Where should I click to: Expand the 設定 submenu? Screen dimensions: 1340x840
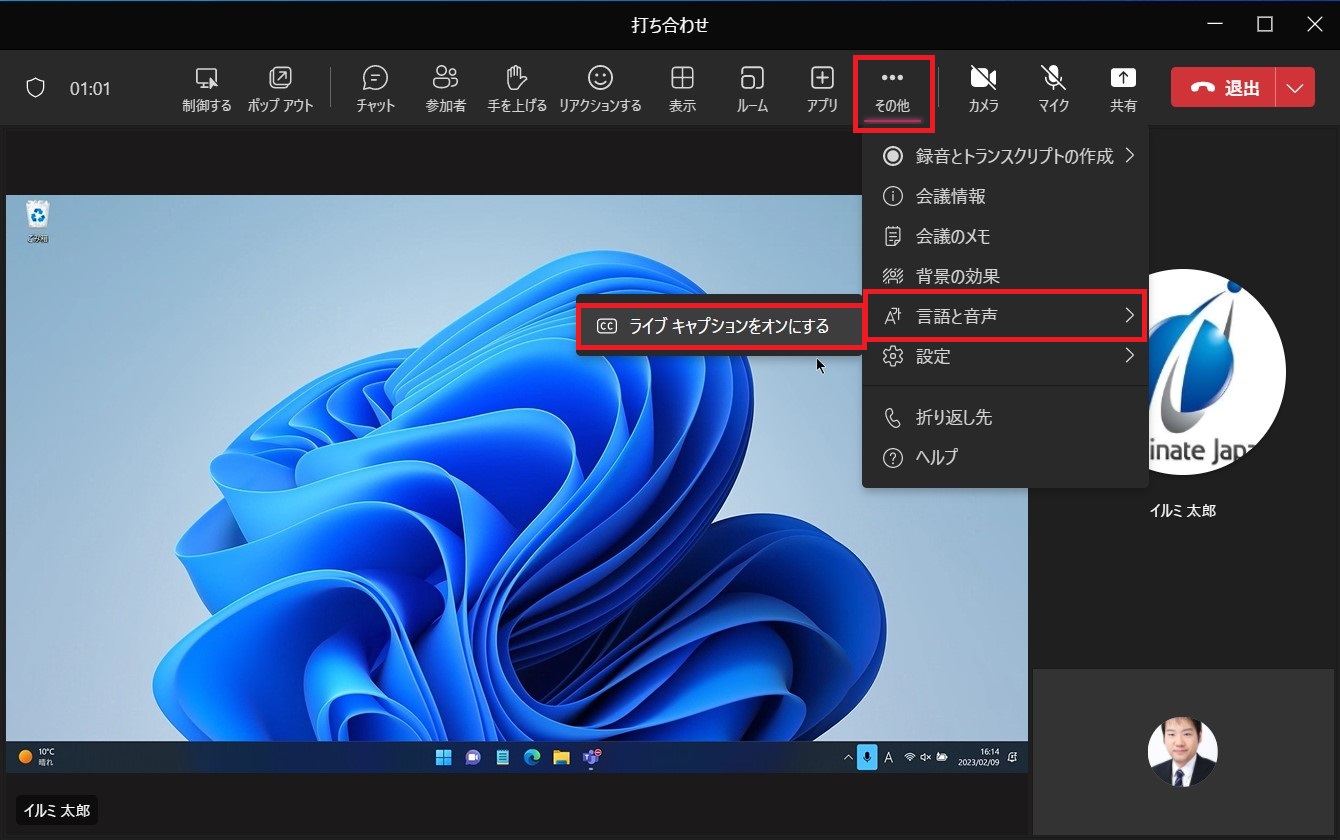pyautogui.click(x=1005, y=356)
